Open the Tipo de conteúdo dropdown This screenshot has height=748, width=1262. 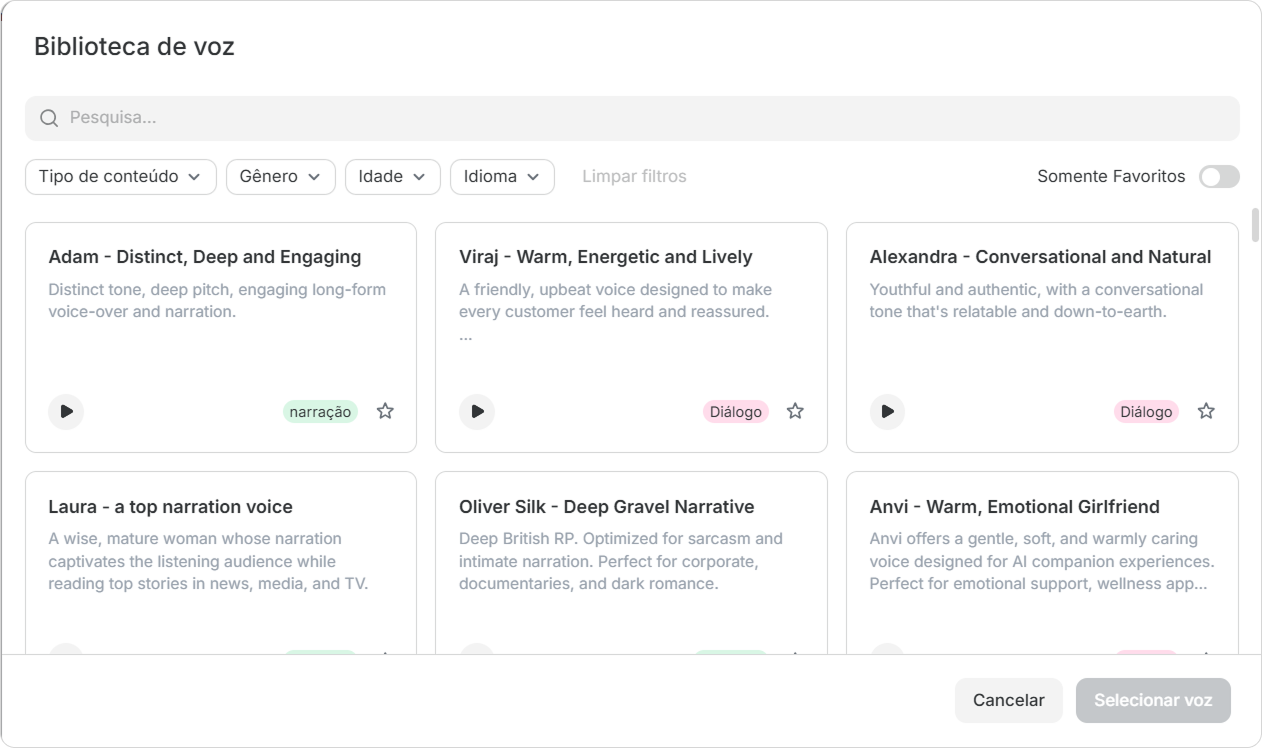[121, 177]
